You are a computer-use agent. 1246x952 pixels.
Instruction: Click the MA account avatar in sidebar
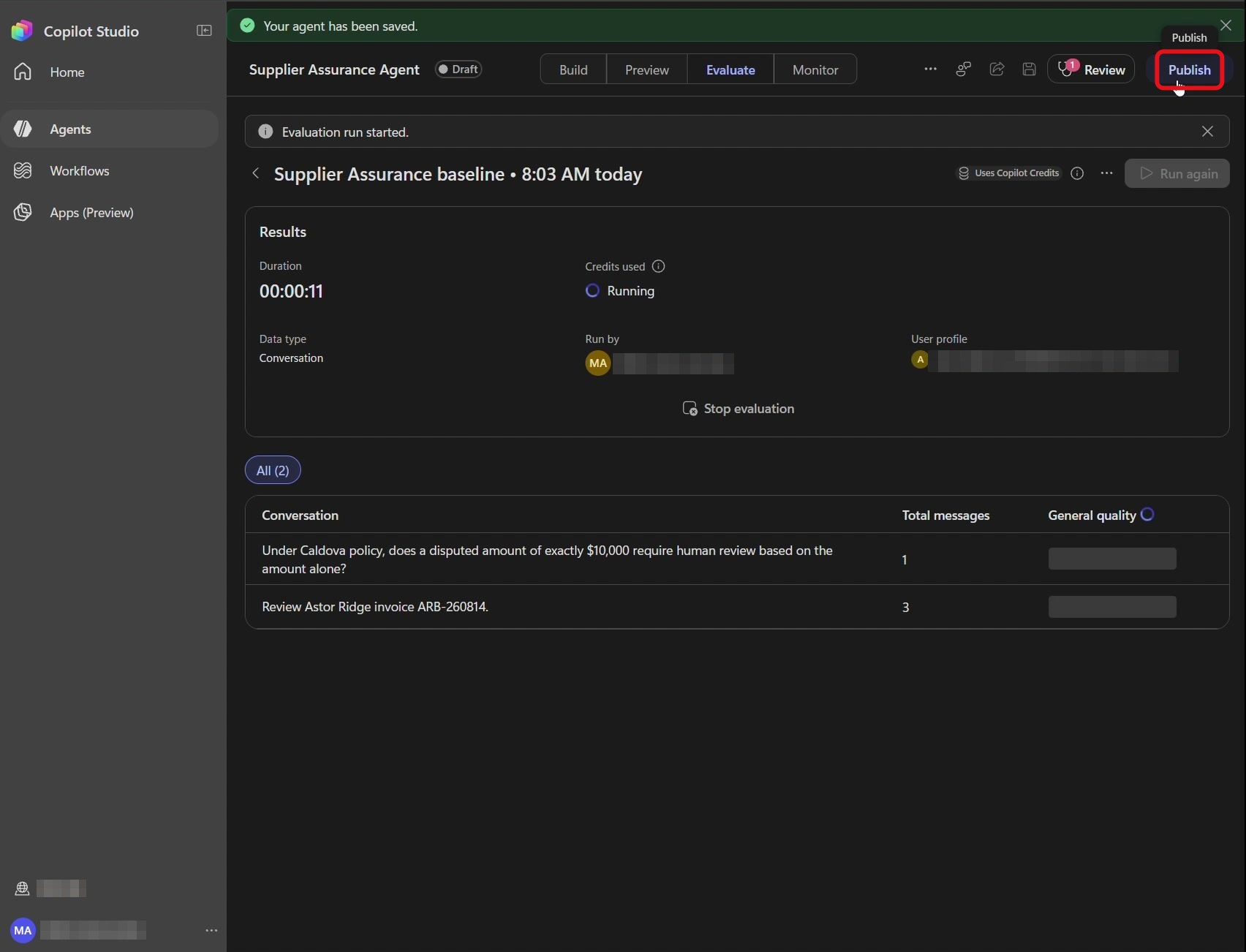(23, 930)
